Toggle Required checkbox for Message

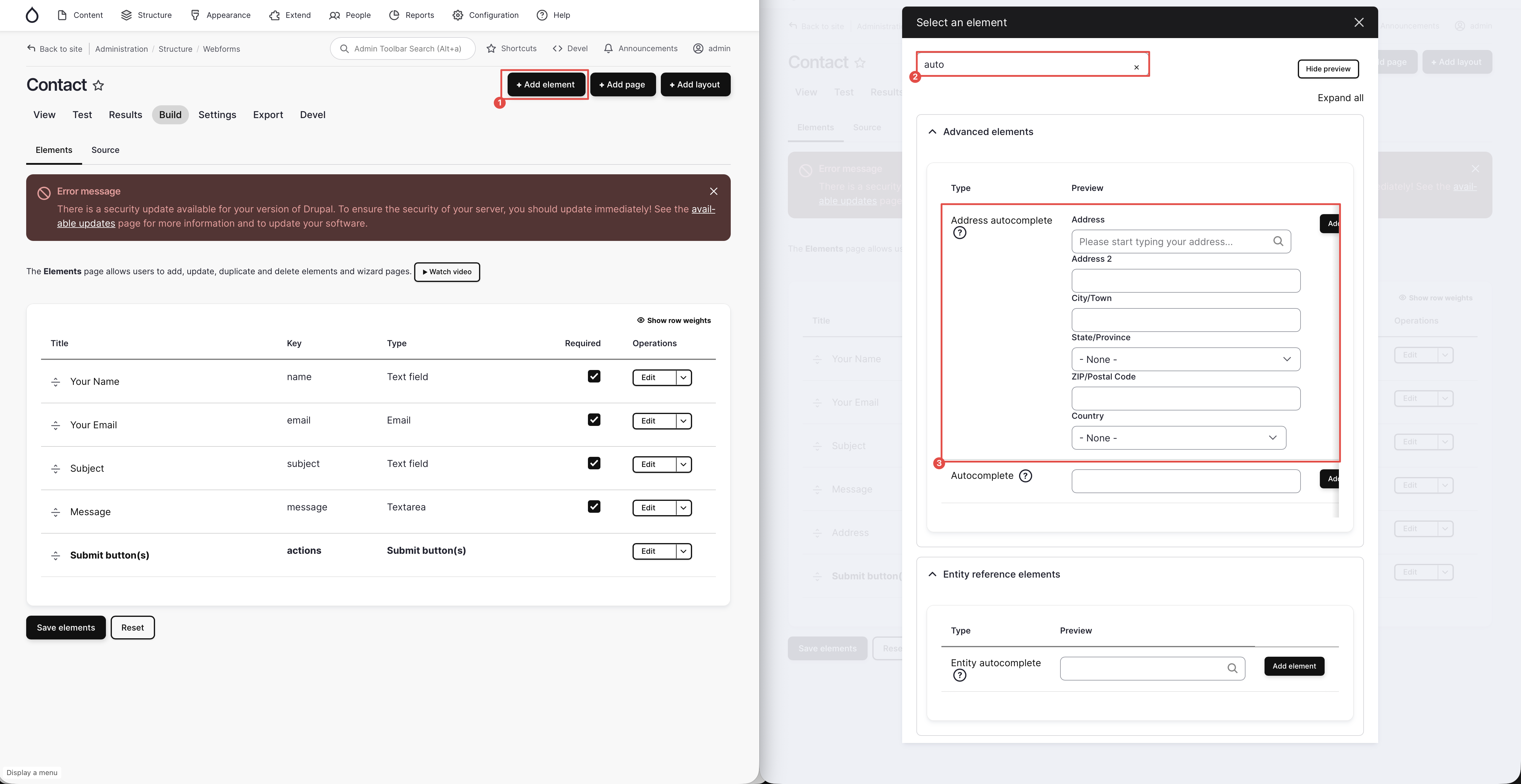(594, 507)
